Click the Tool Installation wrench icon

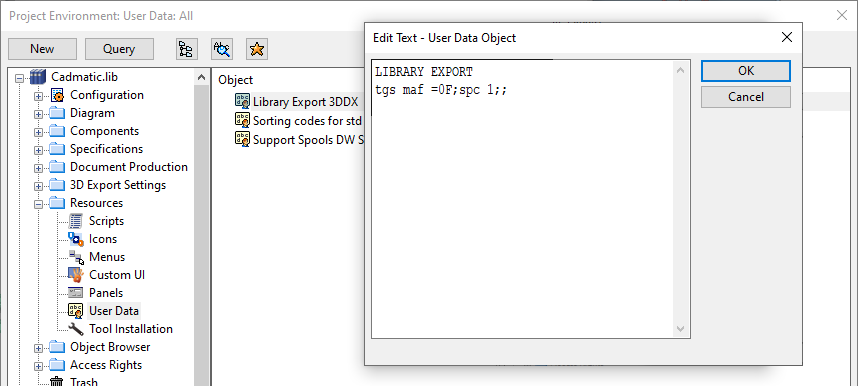(76, 329)
